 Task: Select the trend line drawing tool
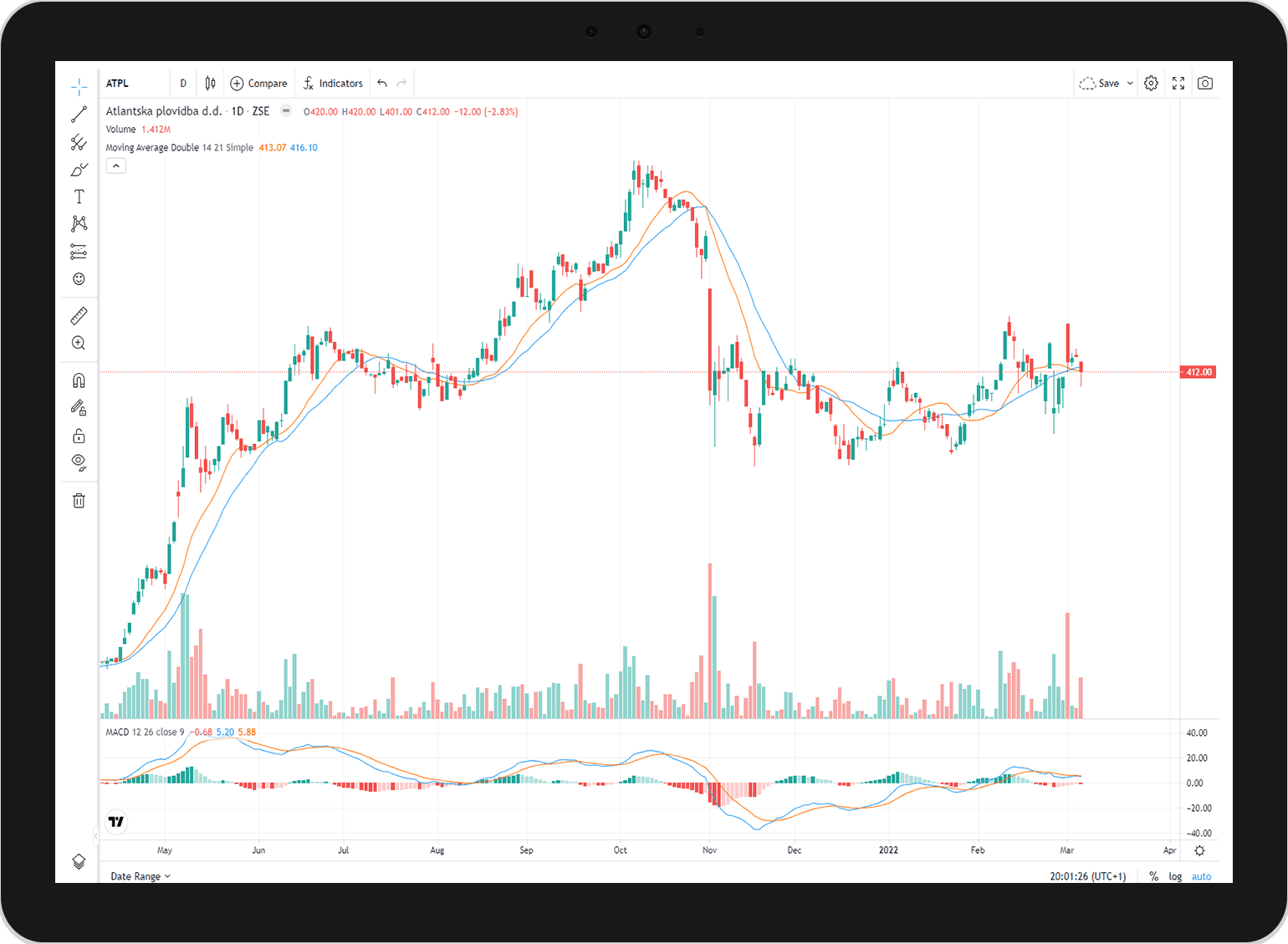pos(79,115)
